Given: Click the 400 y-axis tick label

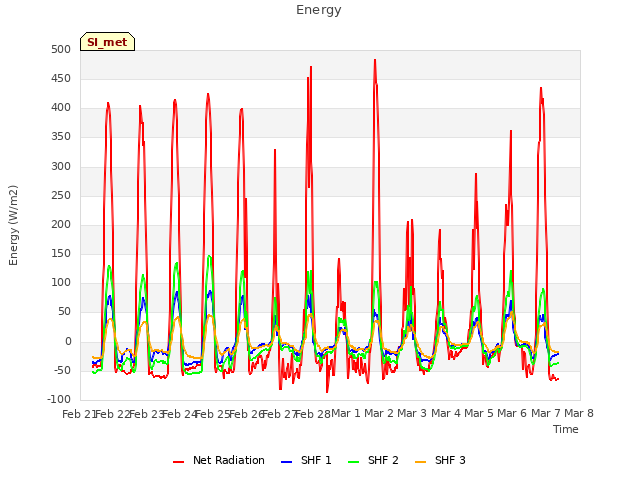Looking at the screenshot, I should click(61, 108).
